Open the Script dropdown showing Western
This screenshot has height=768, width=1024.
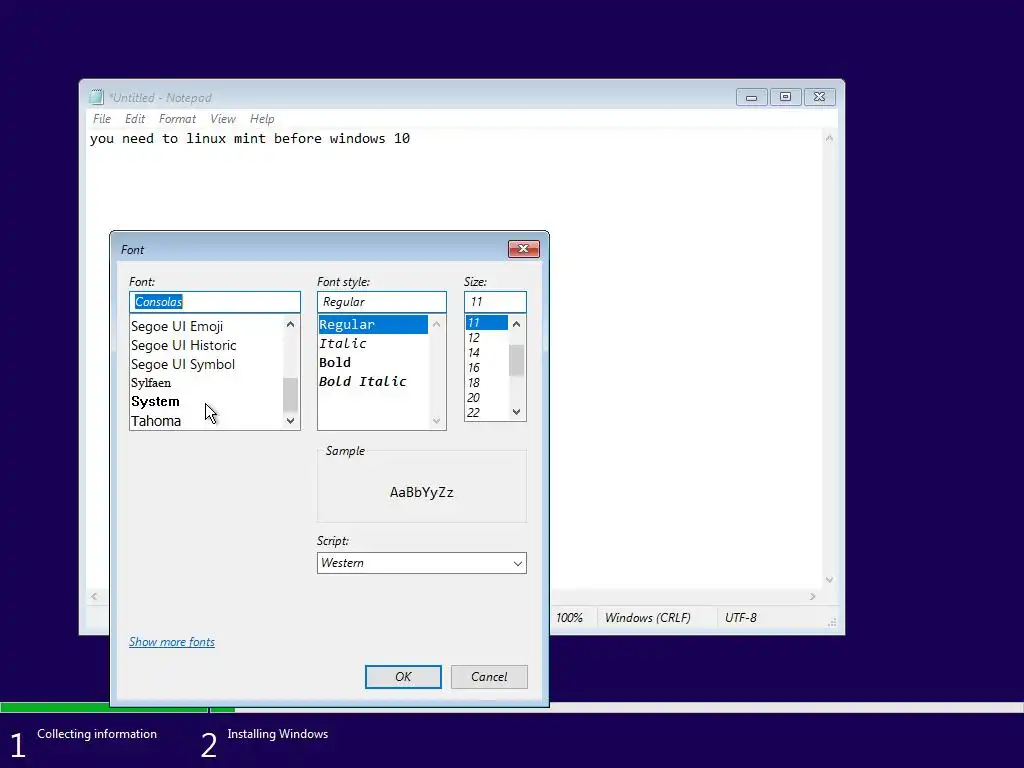pyautogui.click(x=422, y=563)
